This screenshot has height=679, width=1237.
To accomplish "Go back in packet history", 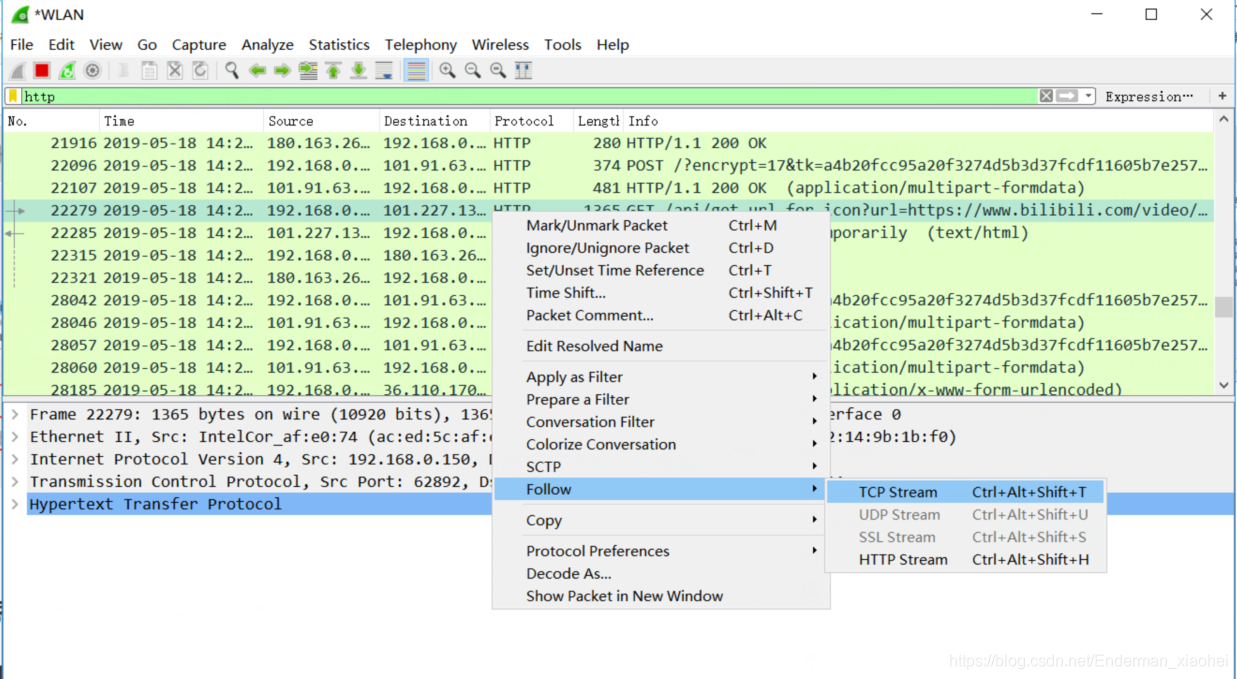I will (x=257, y=71).
